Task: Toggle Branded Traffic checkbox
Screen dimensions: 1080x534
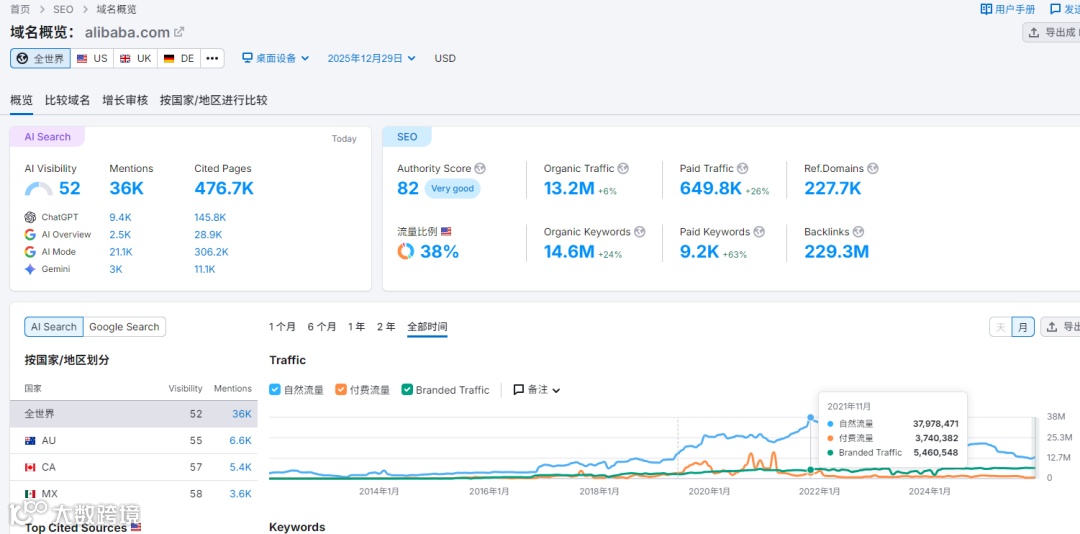Action: [407, 389]
